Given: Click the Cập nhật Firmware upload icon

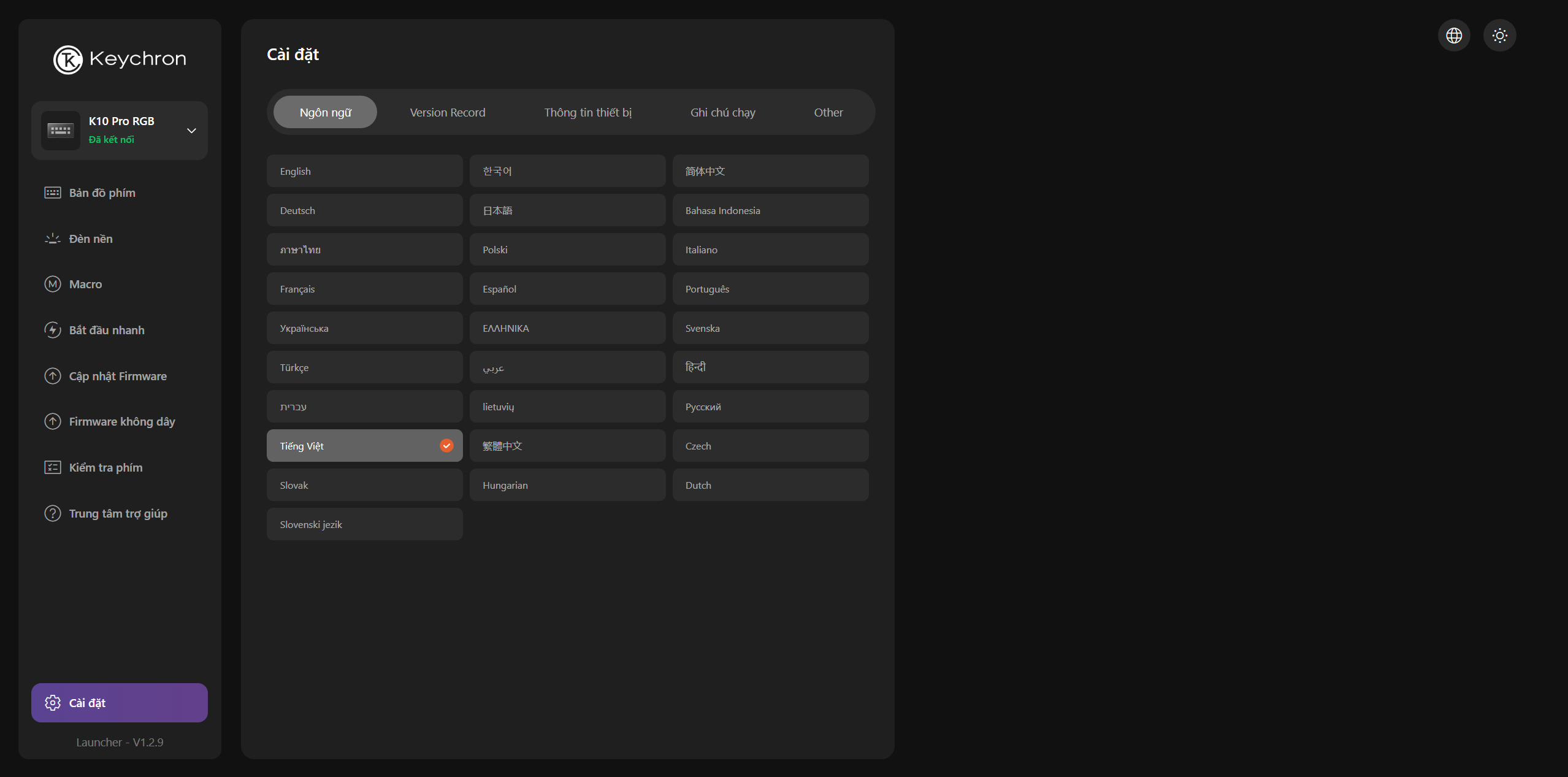Looking at the screenshot, I should click(53, 376).
